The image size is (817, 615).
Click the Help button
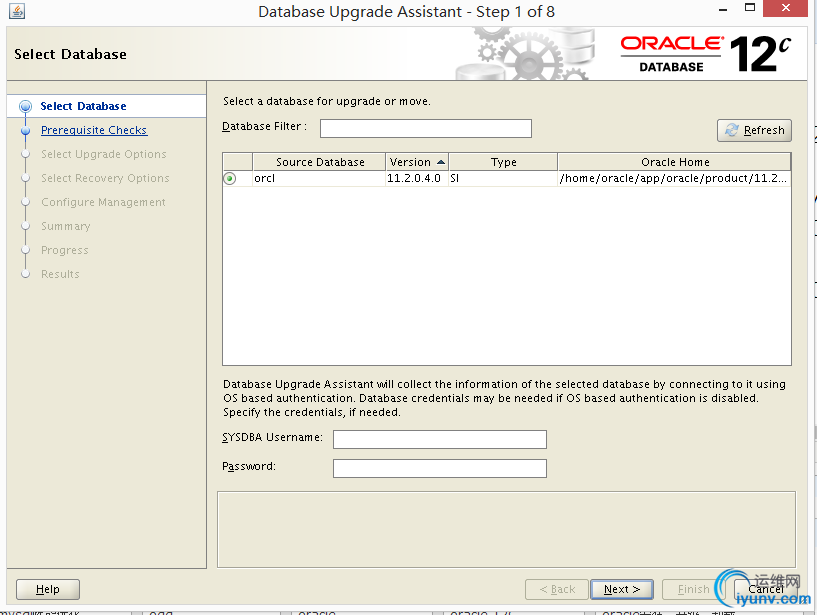[x=48, y=589]
